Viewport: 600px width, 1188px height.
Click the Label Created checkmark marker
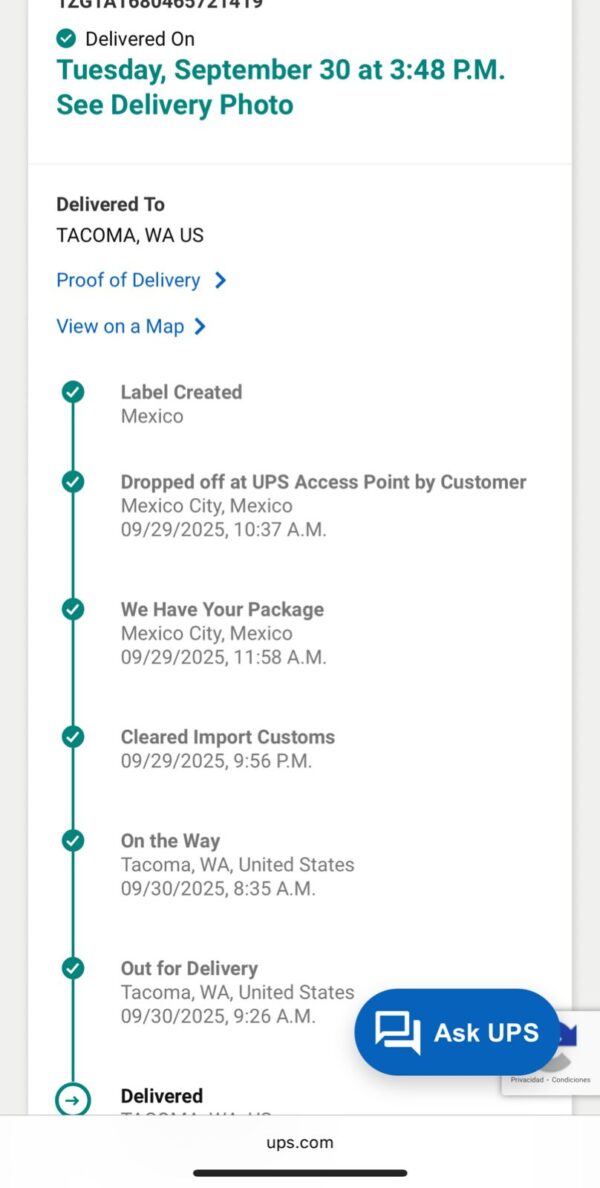(x=73, y=393)
